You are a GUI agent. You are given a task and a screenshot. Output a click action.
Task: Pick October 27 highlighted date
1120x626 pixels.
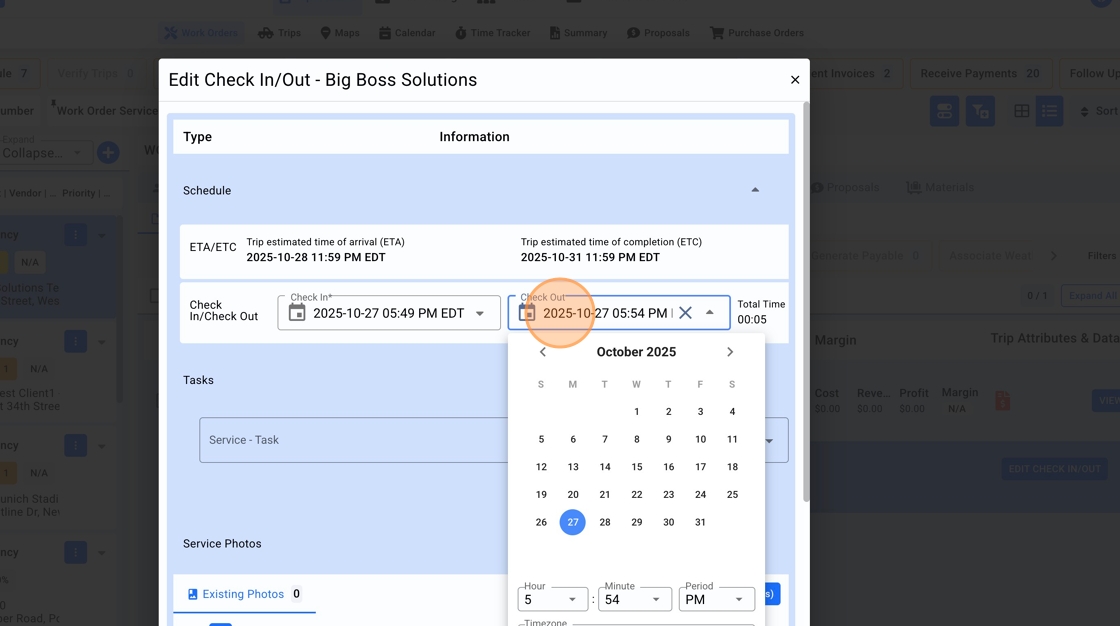pyautogui.click(x=573, y=522)
